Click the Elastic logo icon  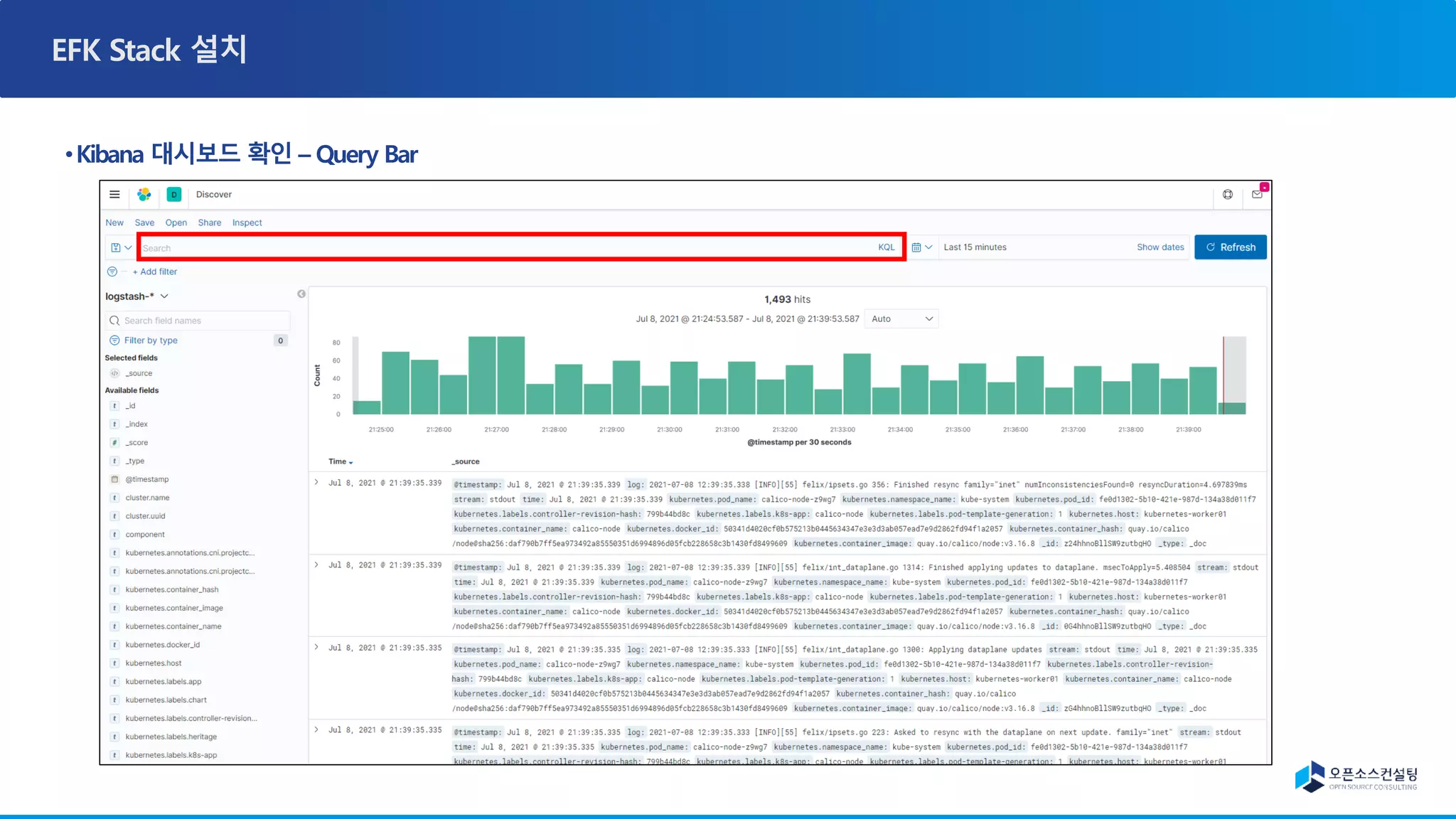coord(144,194)
